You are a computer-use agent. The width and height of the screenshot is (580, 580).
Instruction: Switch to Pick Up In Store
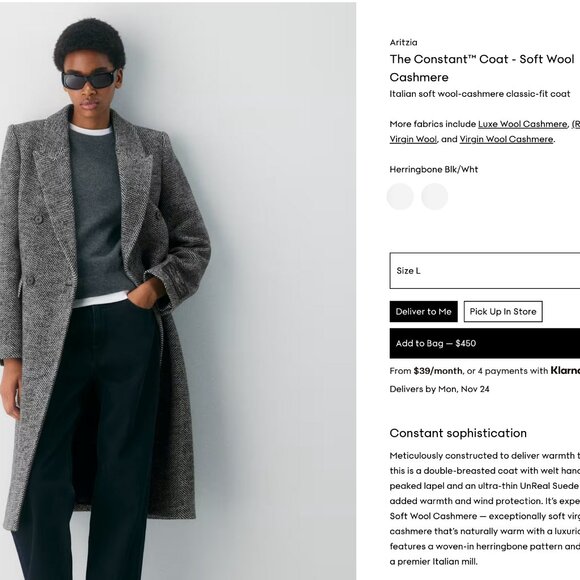[503, 311]
